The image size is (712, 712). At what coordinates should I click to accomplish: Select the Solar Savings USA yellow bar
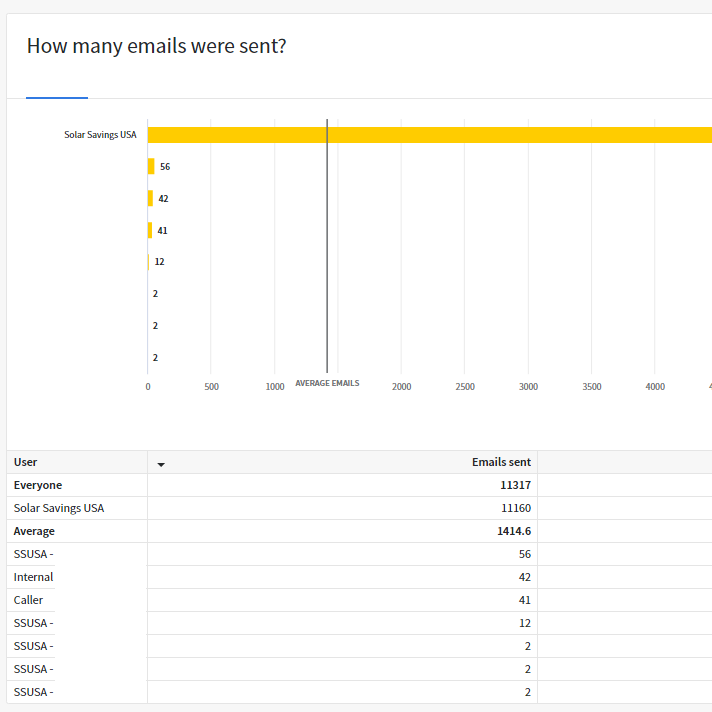coord(430,135)
